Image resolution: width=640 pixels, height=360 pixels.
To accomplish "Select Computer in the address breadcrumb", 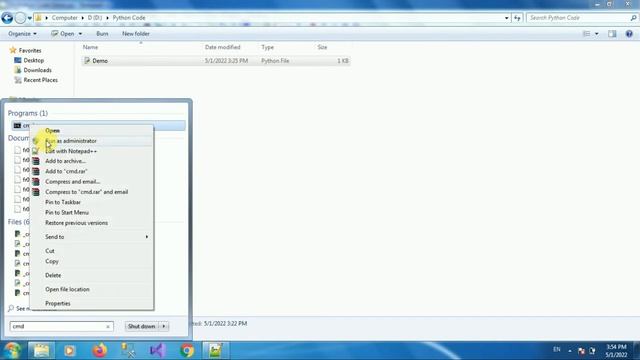I will [64, 18].
